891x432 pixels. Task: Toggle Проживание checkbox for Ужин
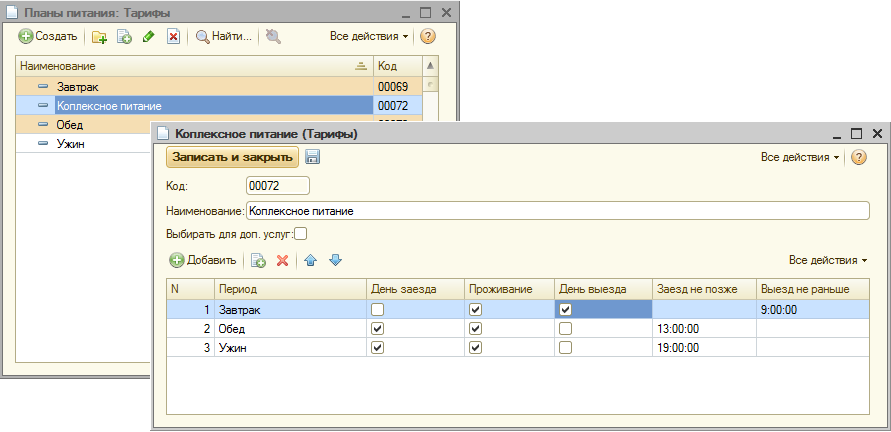click(x=476, y=347)
